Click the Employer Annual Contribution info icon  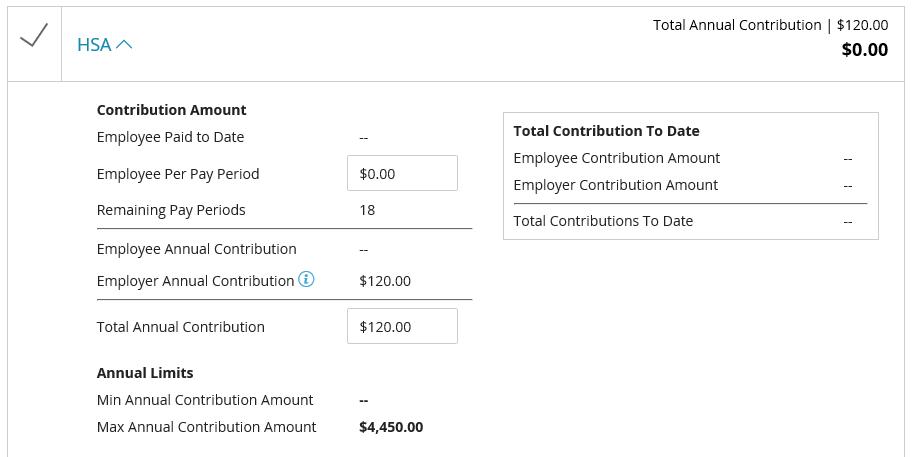pos(306,280)
